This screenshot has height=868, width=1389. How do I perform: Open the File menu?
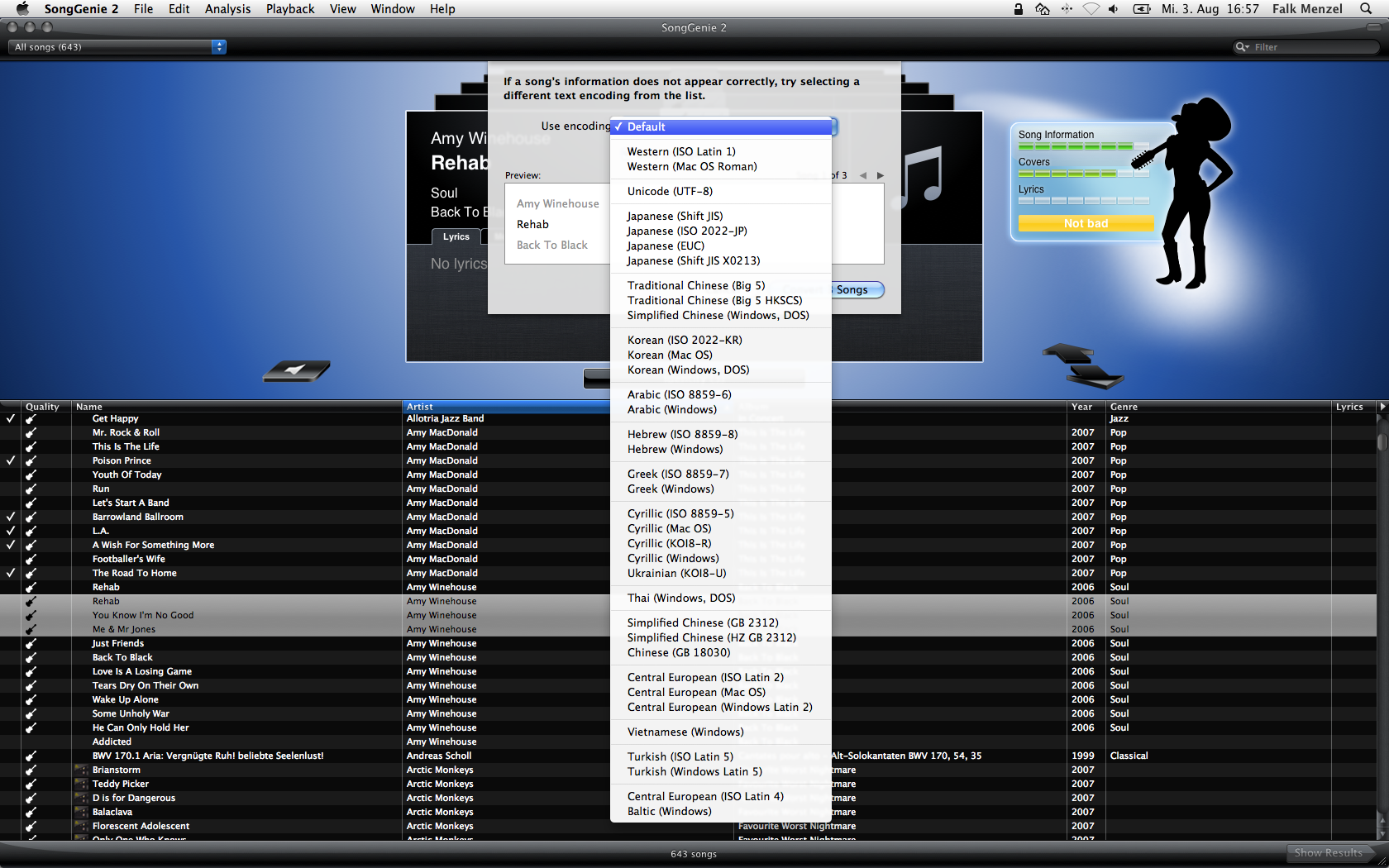[x=144, y=9]
